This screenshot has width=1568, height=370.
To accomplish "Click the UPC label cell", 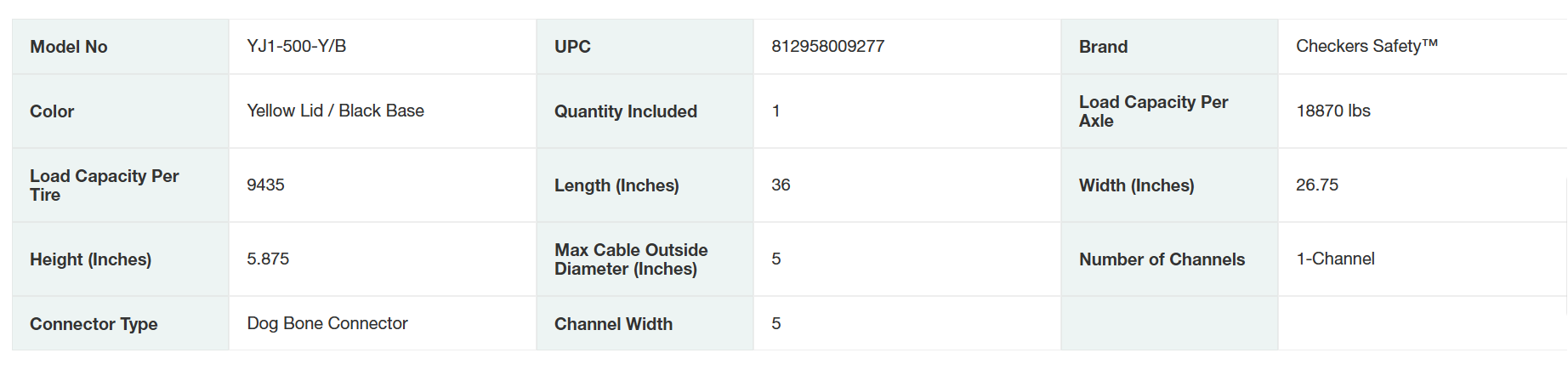I will [x=572, y=47].
